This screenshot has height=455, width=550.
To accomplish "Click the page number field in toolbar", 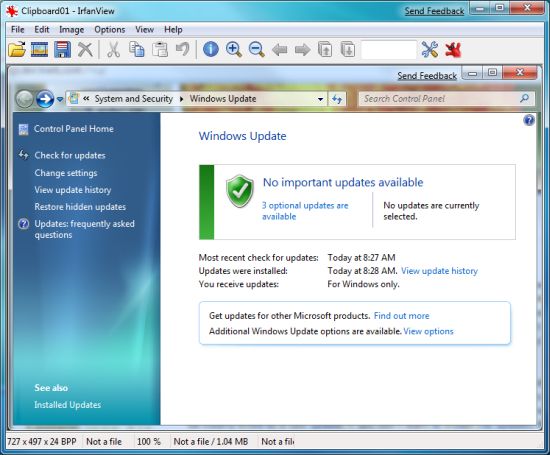I will pos(389,50).
